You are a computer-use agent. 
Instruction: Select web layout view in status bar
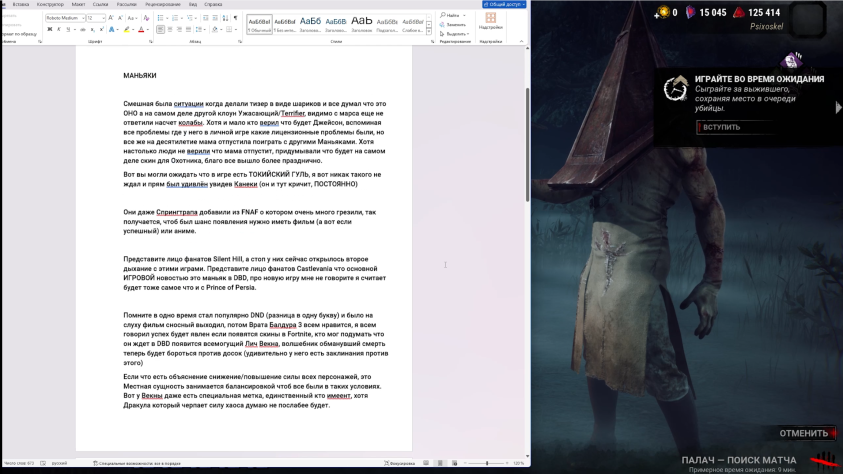[454, 463]
